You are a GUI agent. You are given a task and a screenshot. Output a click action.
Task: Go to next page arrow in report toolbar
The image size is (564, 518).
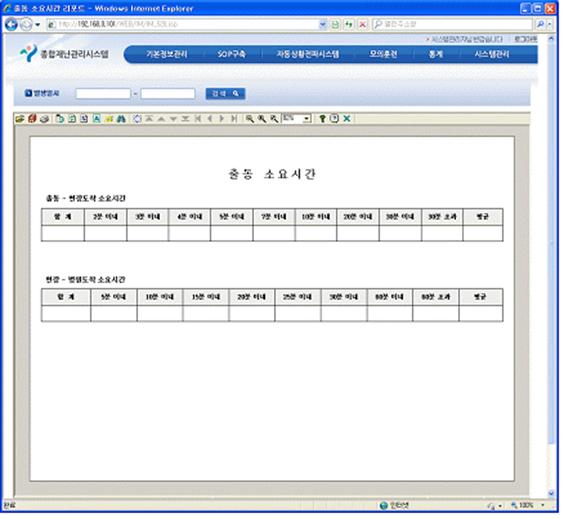[x=222, y=119]
